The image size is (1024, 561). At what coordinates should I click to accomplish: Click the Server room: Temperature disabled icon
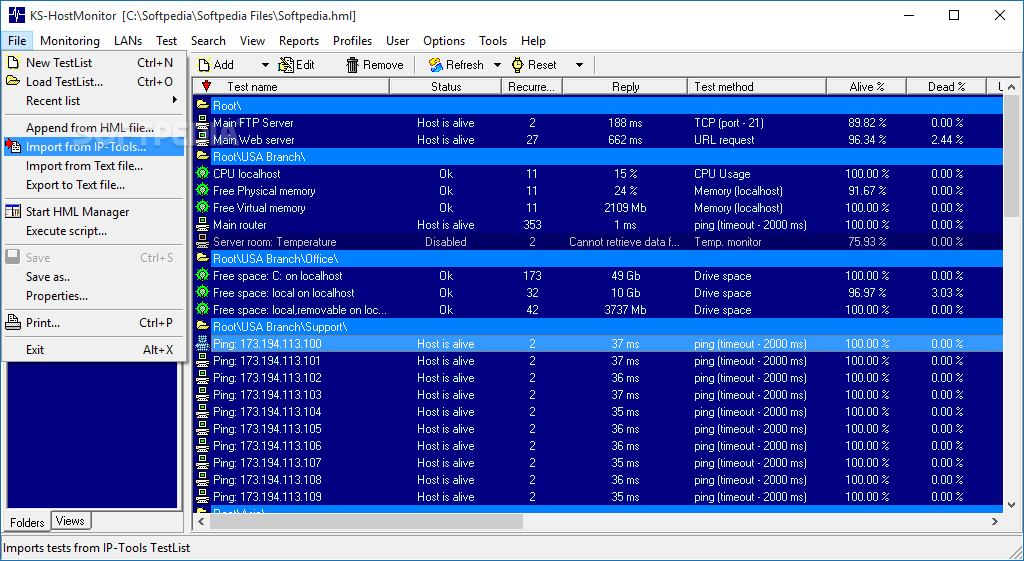[x=202, y=242]
